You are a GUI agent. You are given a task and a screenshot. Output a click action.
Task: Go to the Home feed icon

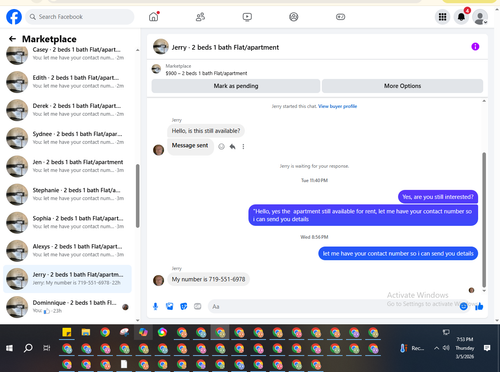point(154,17)
